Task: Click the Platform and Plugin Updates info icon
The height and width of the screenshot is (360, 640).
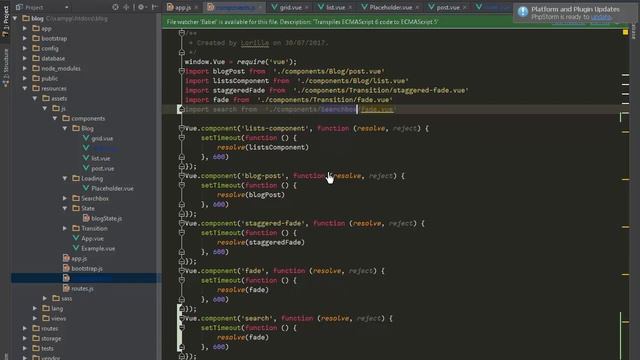Action: (523, 12)
